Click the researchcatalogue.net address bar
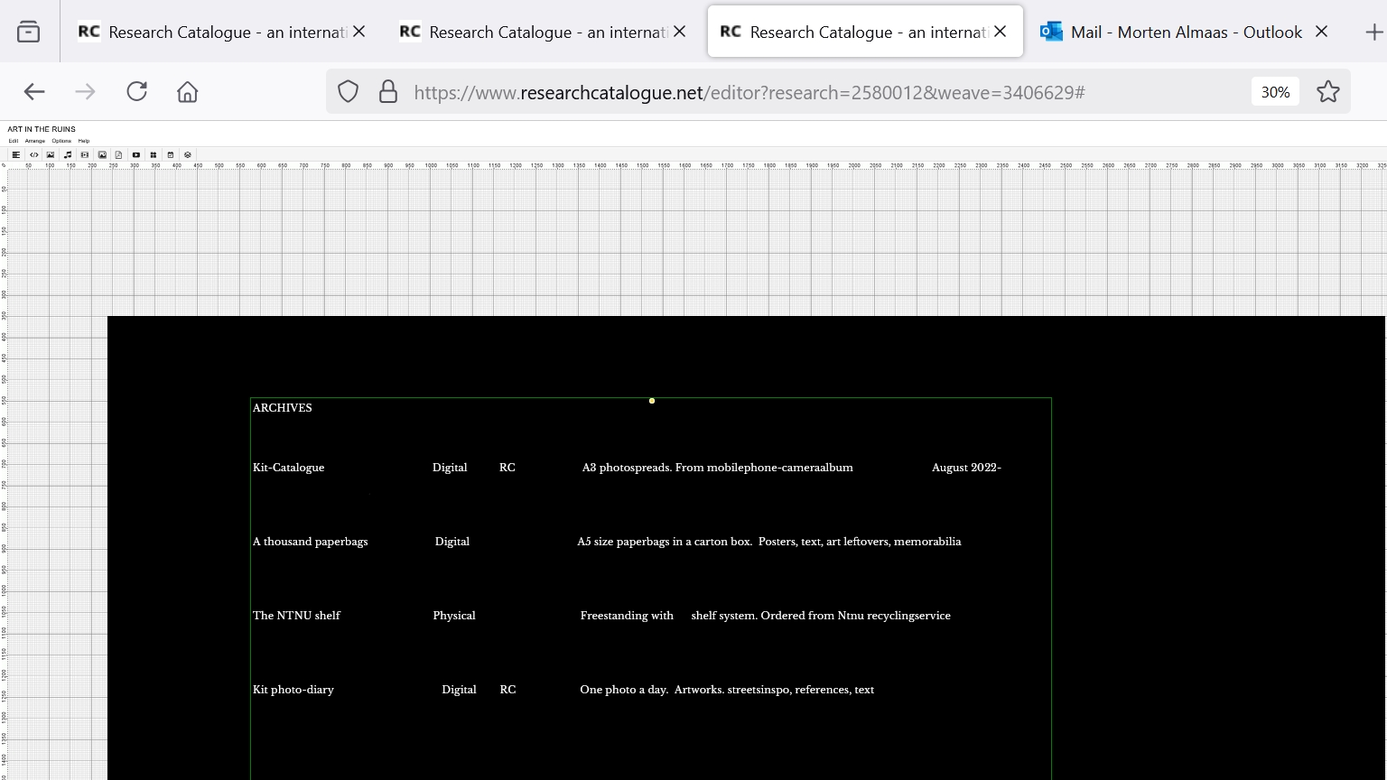Viewport: 1387px width, 780px height. click(x=750, y=92)
